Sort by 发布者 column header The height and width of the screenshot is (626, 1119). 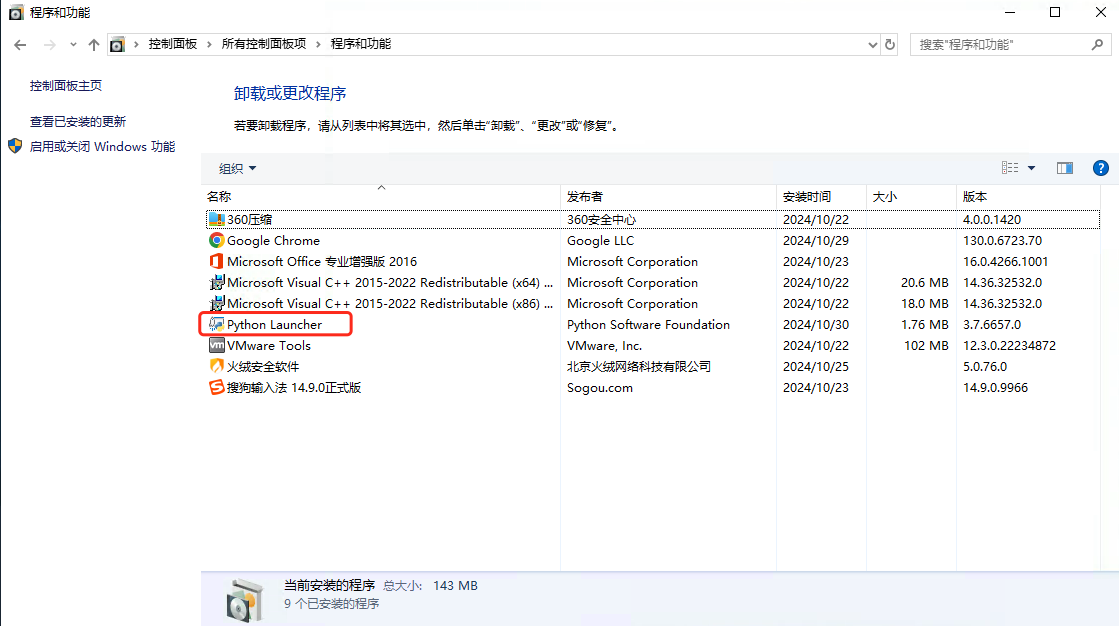point(668,196)
